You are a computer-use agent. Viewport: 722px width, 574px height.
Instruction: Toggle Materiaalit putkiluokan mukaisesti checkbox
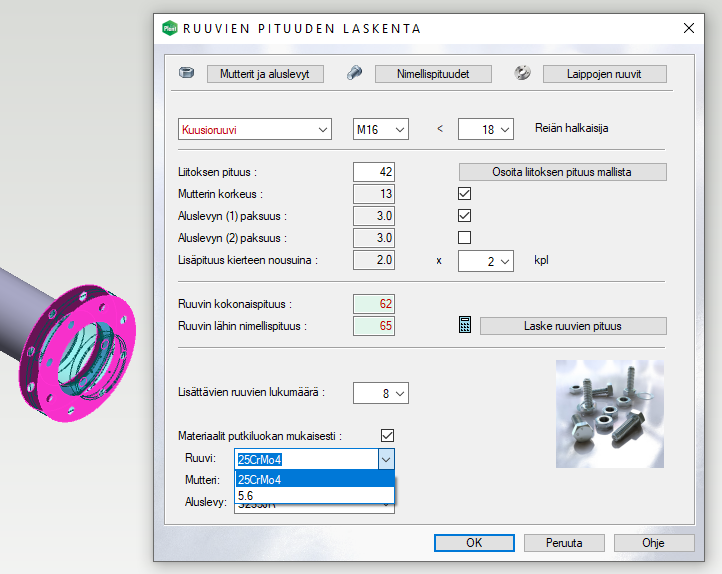(x=387, y=436)
